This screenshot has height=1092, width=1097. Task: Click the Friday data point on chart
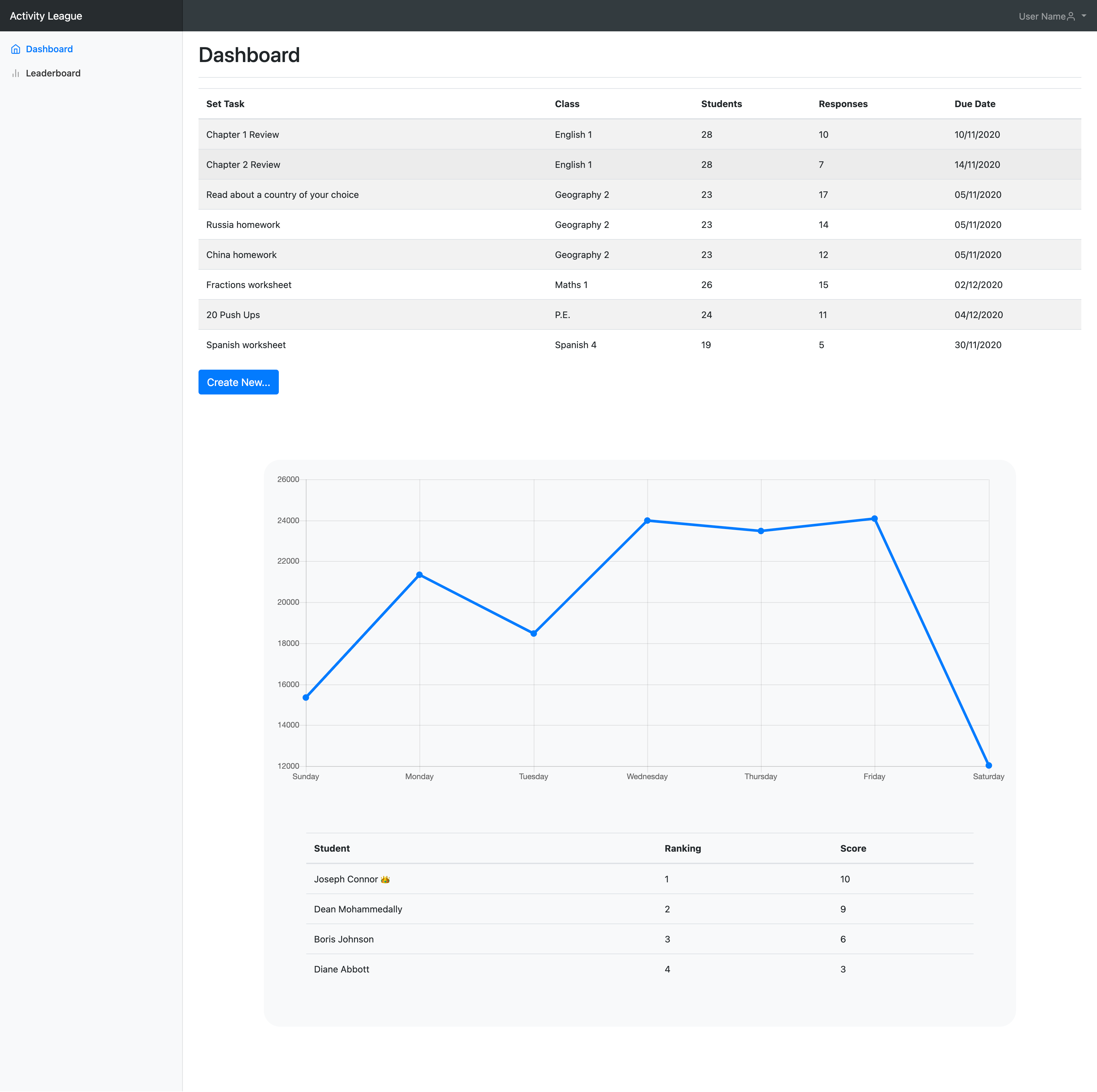[x=874, y=519]
